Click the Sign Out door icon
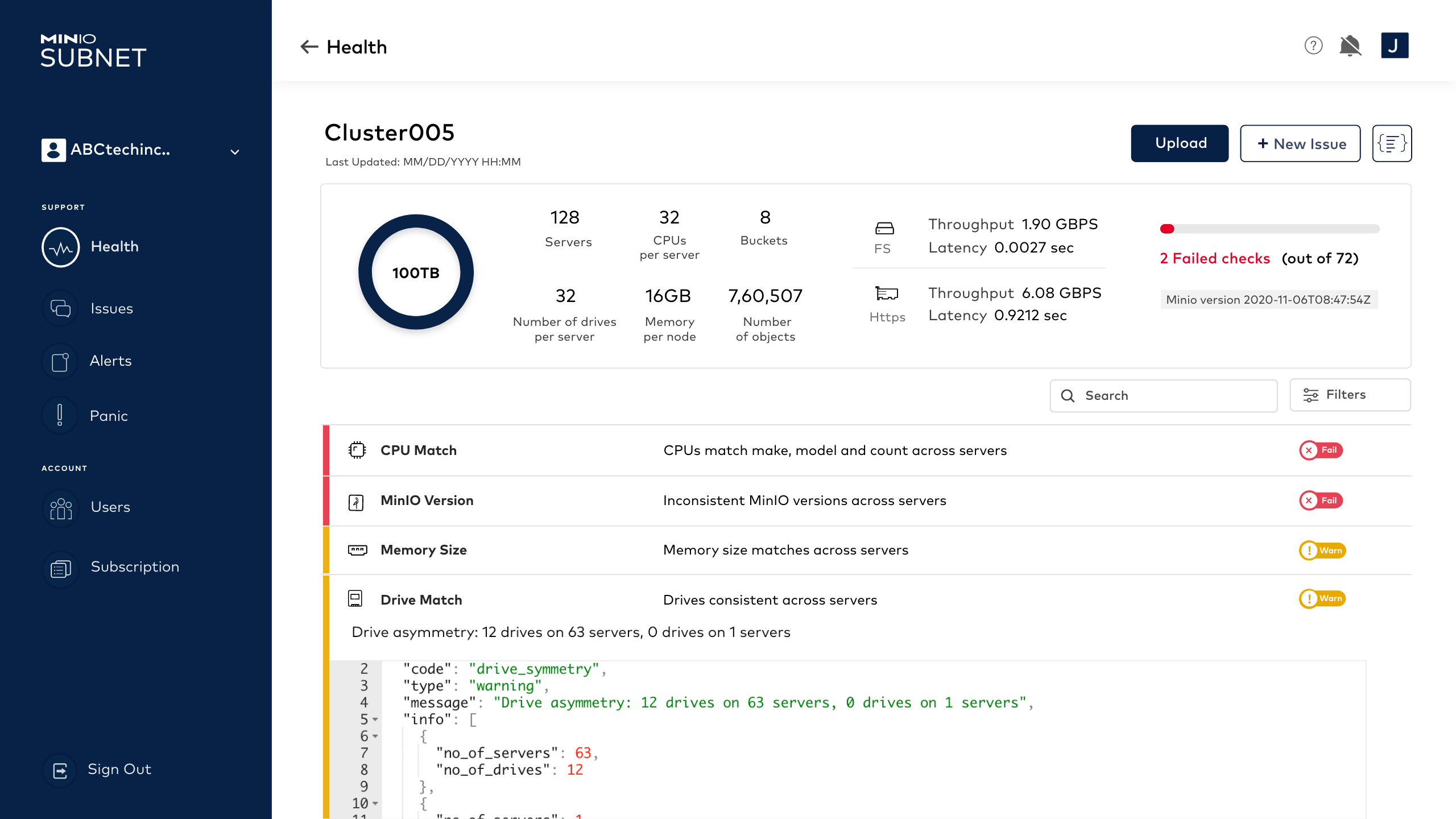Viewport: 1456px width, 819px height. tap(60, 771)
